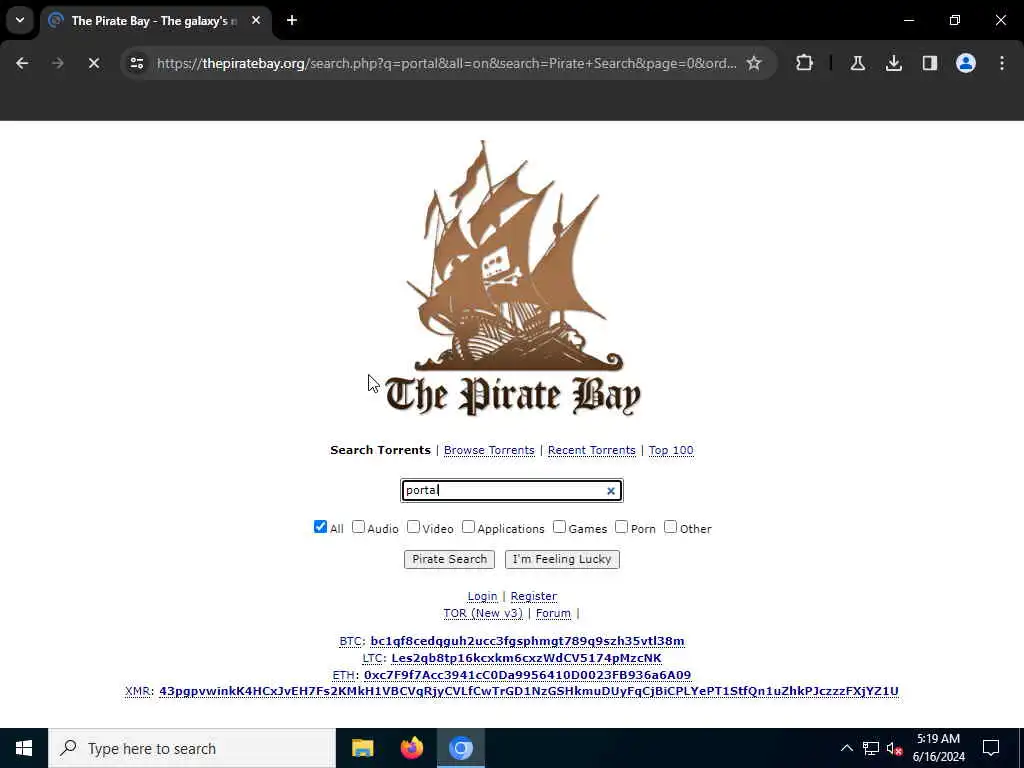Image resolution: width=1024 pixels, height=768 pixels.
Task: Open the network tray icon
Action: 871,748
